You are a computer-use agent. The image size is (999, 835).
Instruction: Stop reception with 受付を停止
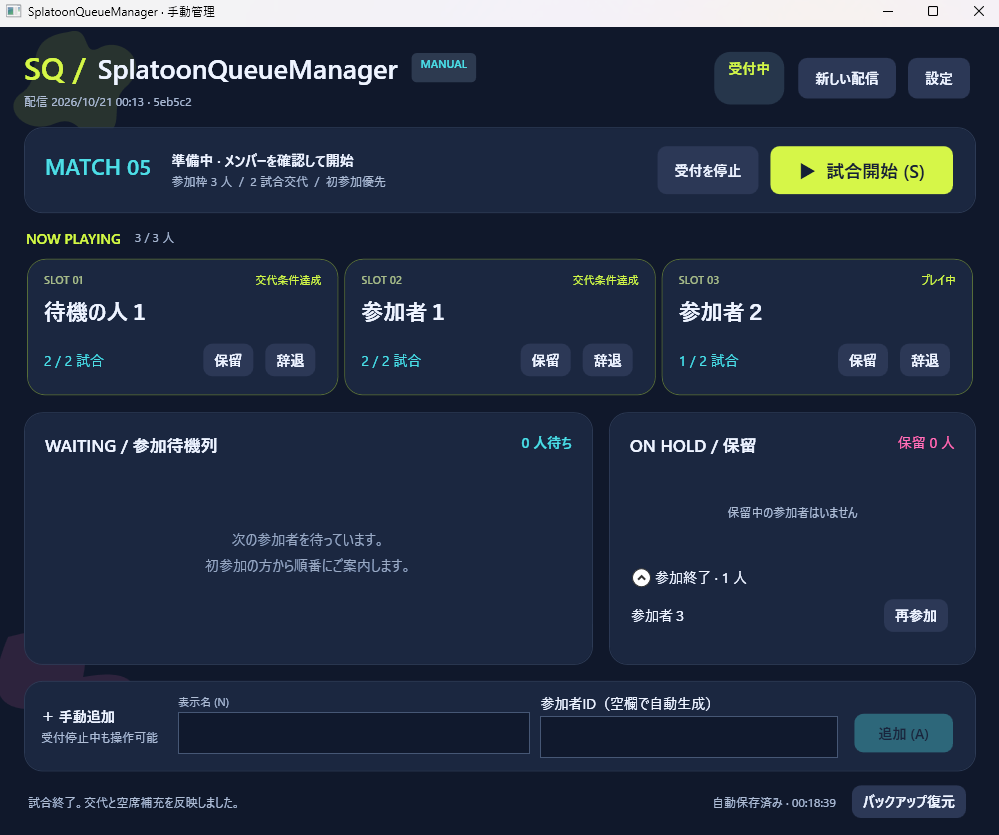coord(708,170)
